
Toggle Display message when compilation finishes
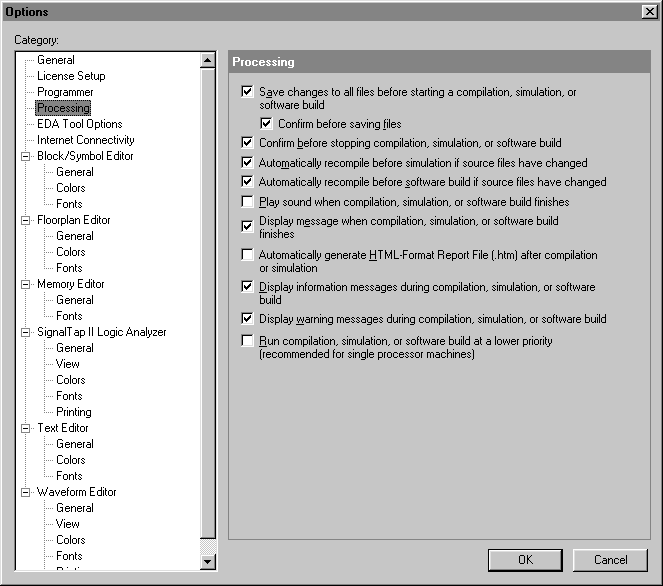tap(247, 226)
